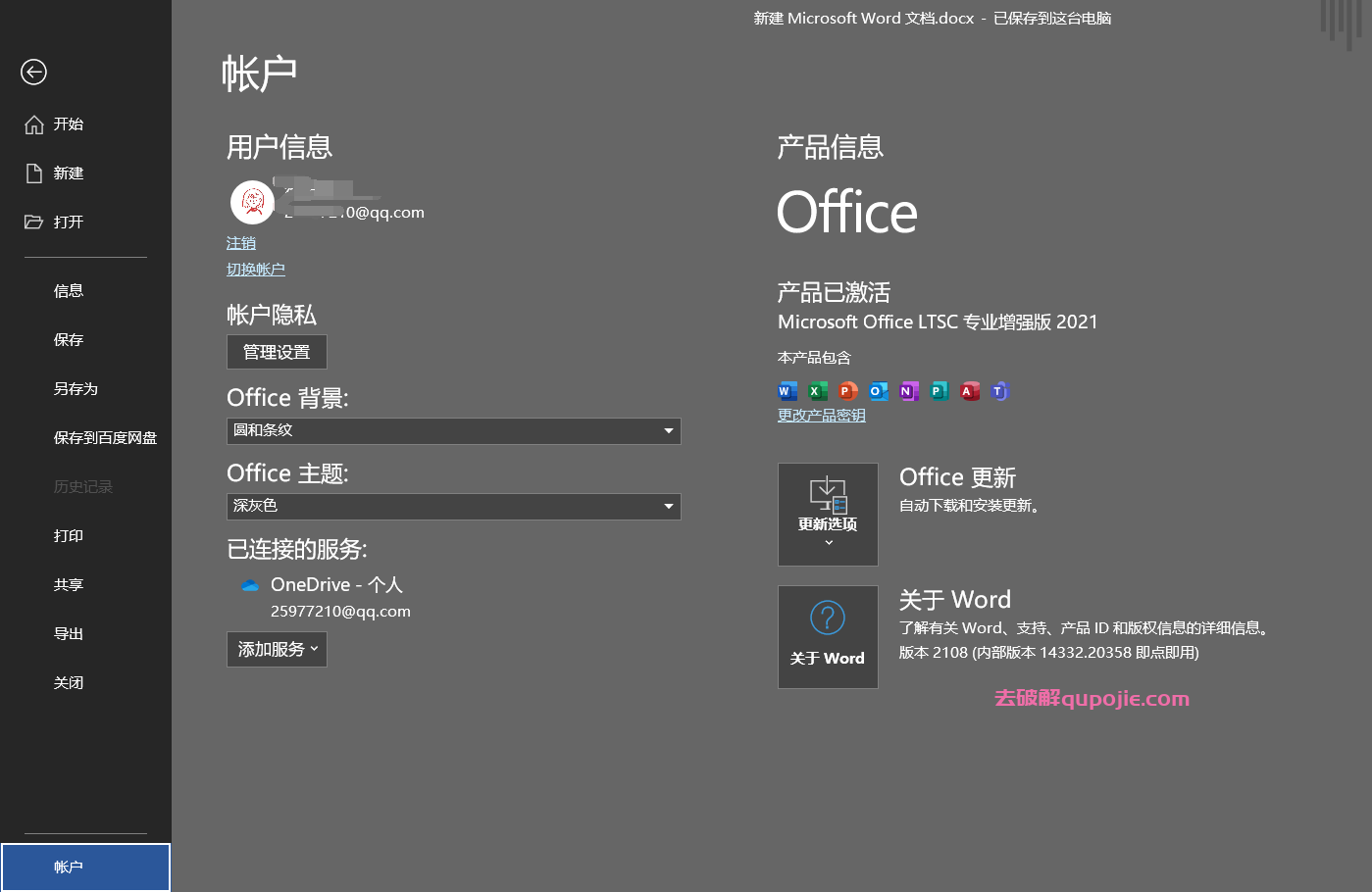Select the OneDrive cloud icon
This screenshot has height=892, width=1372.
[x=249, y=585]
